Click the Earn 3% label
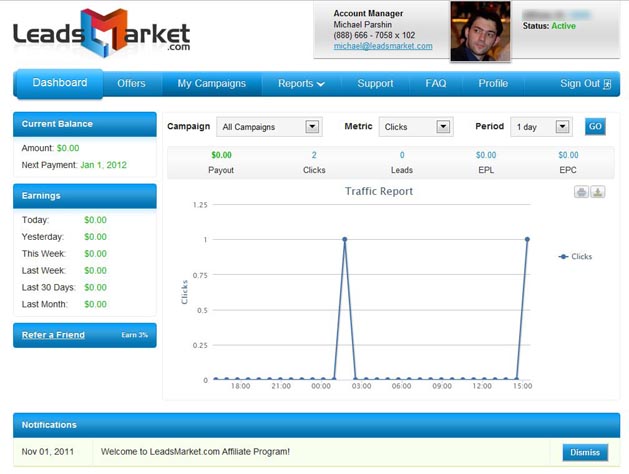The width and height of the screenshot is (629, 474). click(135, 335)
